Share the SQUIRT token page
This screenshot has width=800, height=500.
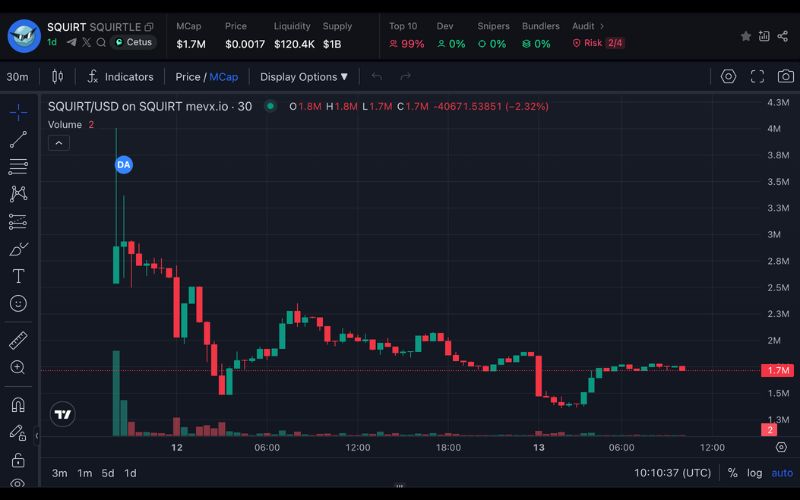(783, 36)
